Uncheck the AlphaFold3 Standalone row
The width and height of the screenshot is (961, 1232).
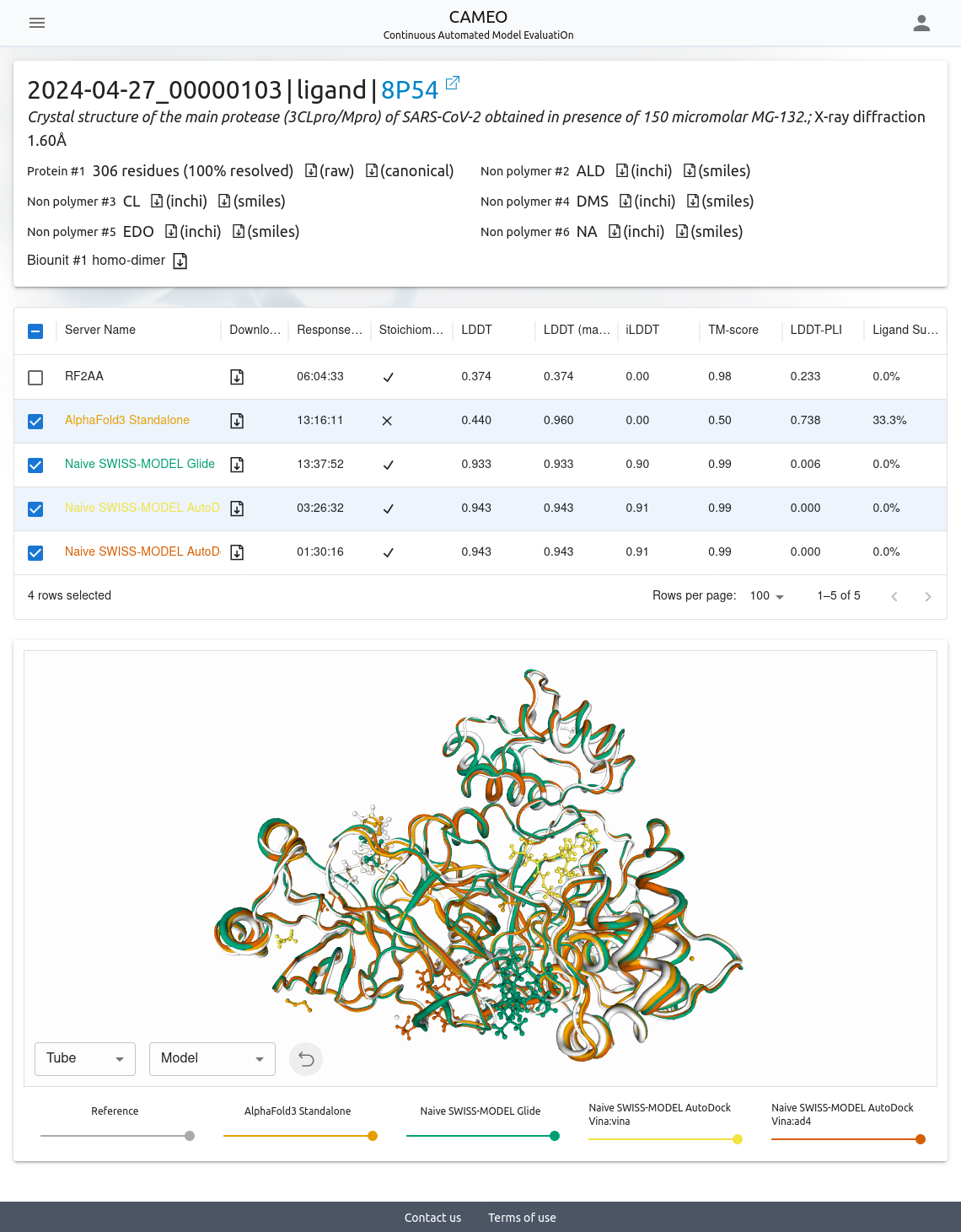[35, 421]
